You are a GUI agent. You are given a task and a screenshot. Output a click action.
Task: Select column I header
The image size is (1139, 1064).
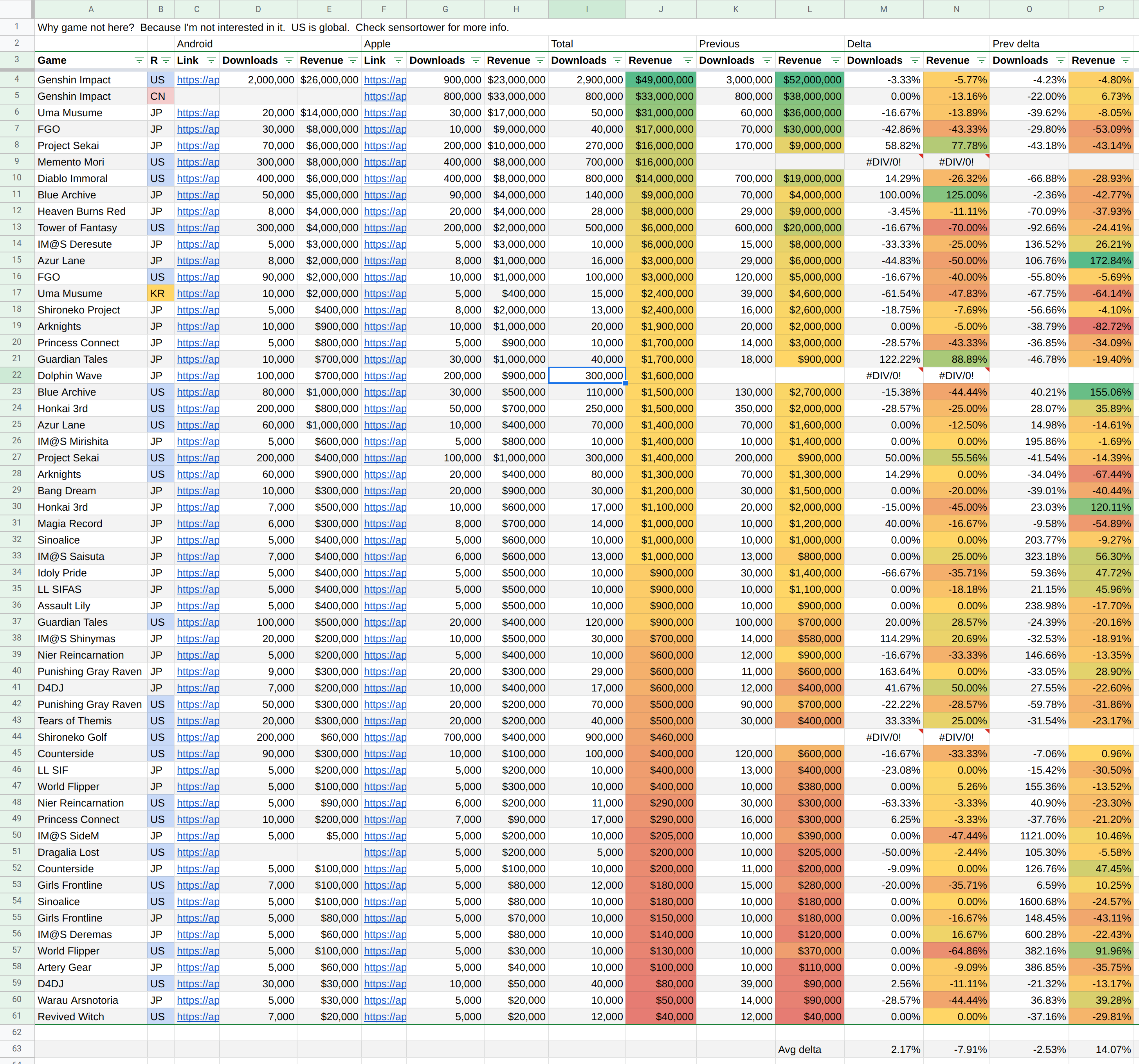click(587, 9)
